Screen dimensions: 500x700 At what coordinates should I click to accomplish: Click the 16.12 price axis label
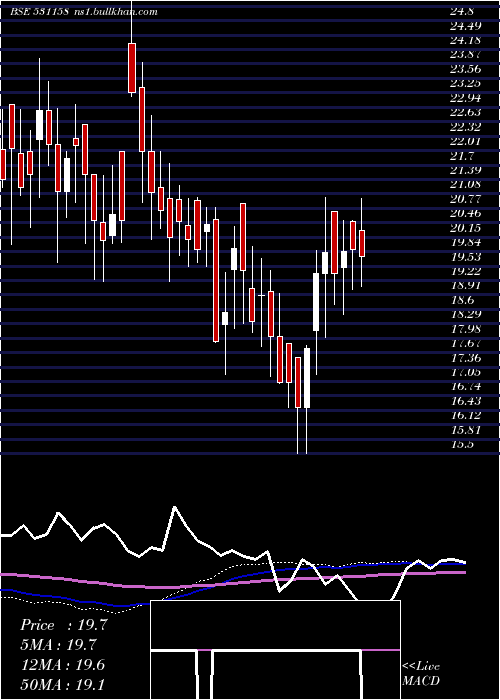coord(465,416)
